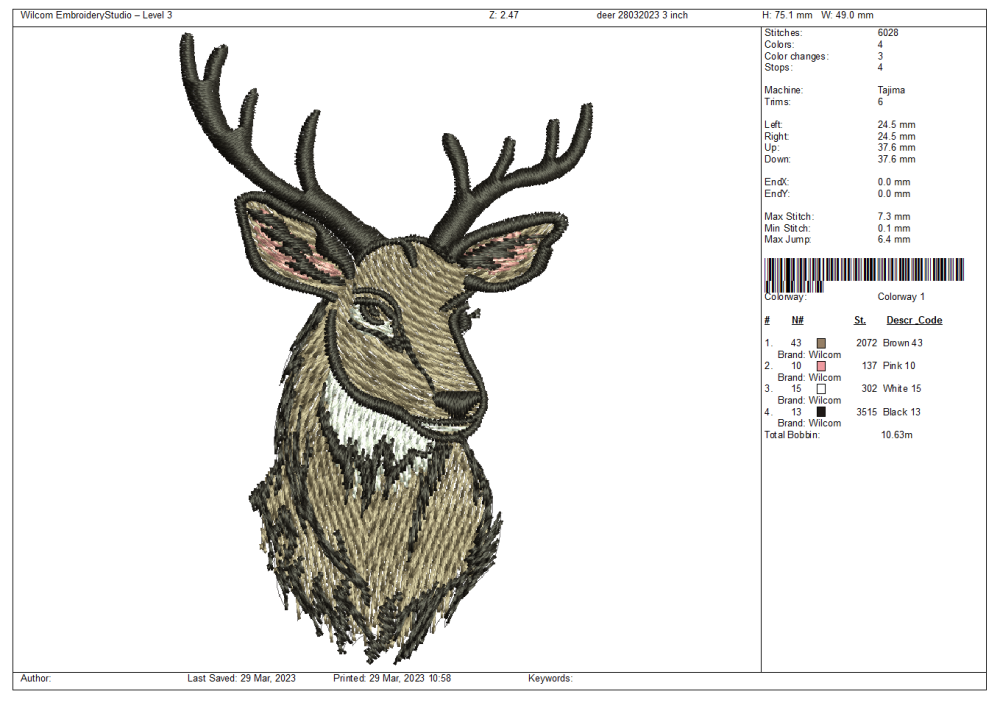Click the Machine value Tajima

tap(892, 90)
